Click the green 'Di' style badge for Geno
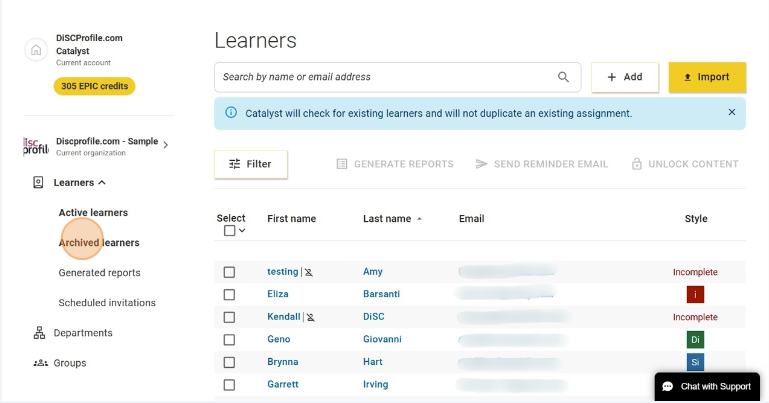This screenshot has width=769, height=403. 695,339
